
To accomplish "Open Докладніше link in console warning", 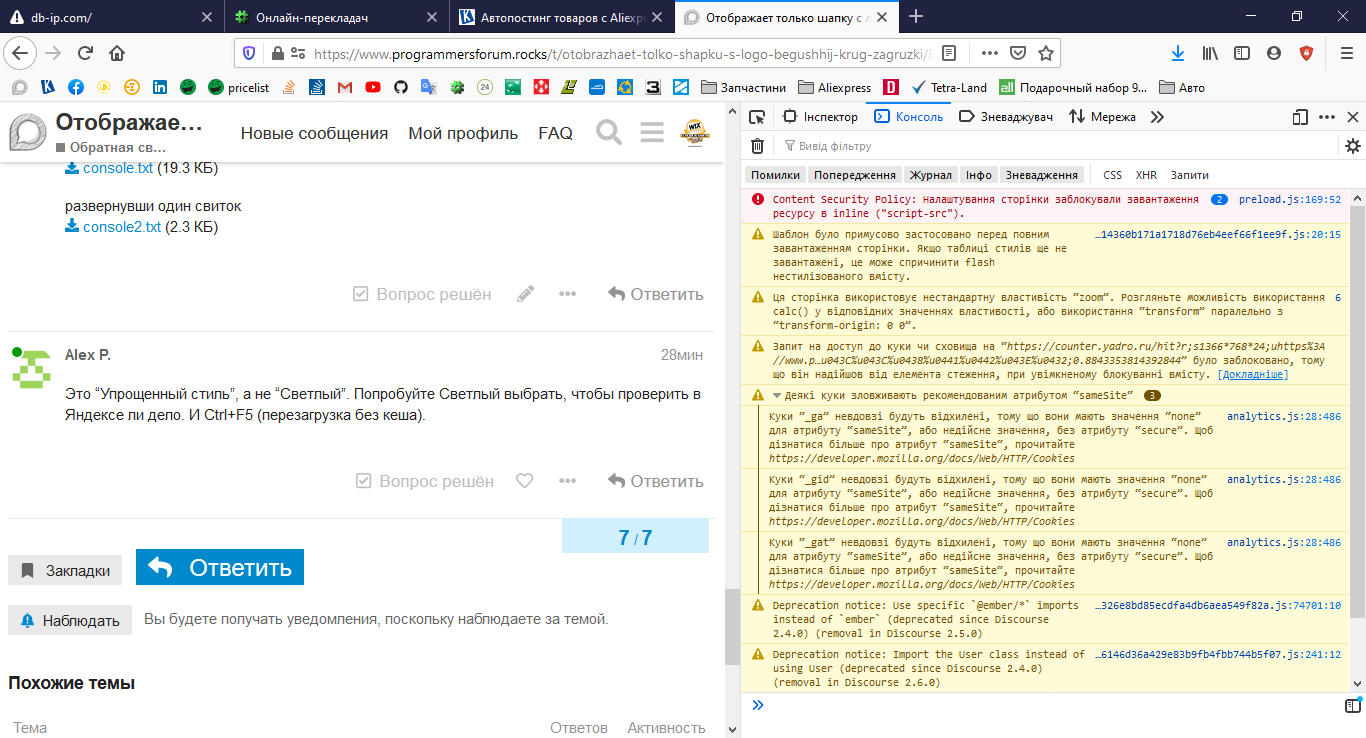I will click(x=1252, y=374).
